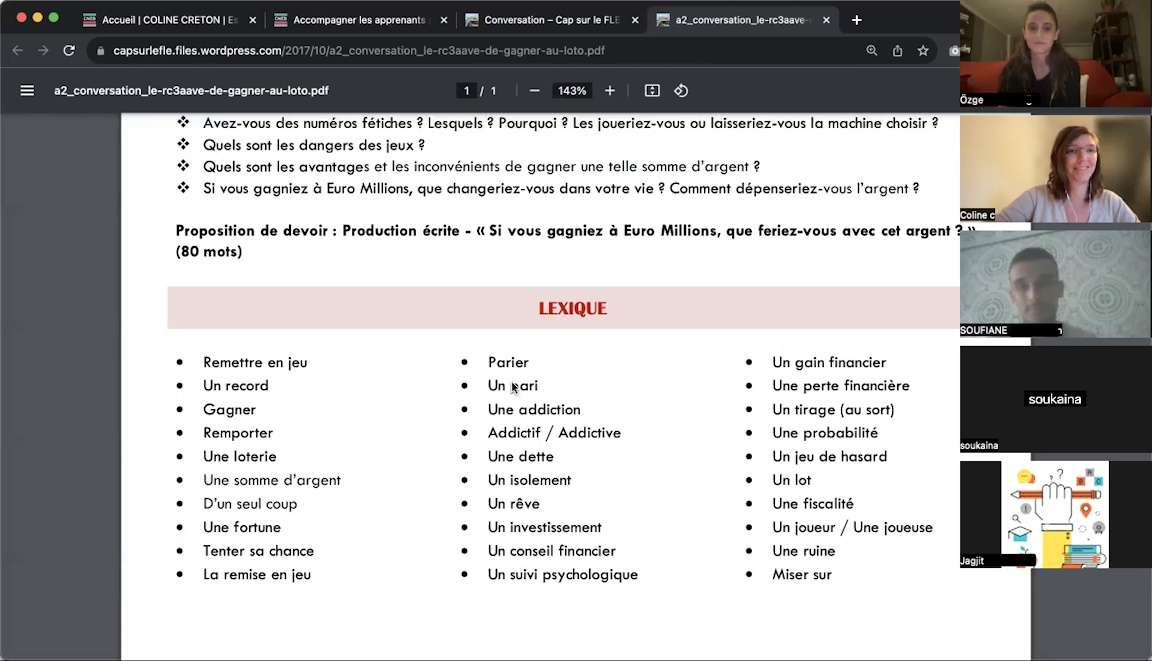Click the word 'Un investissement'
The height and width of the screenshot is (661, 1152).
click(x=544, y=527)
